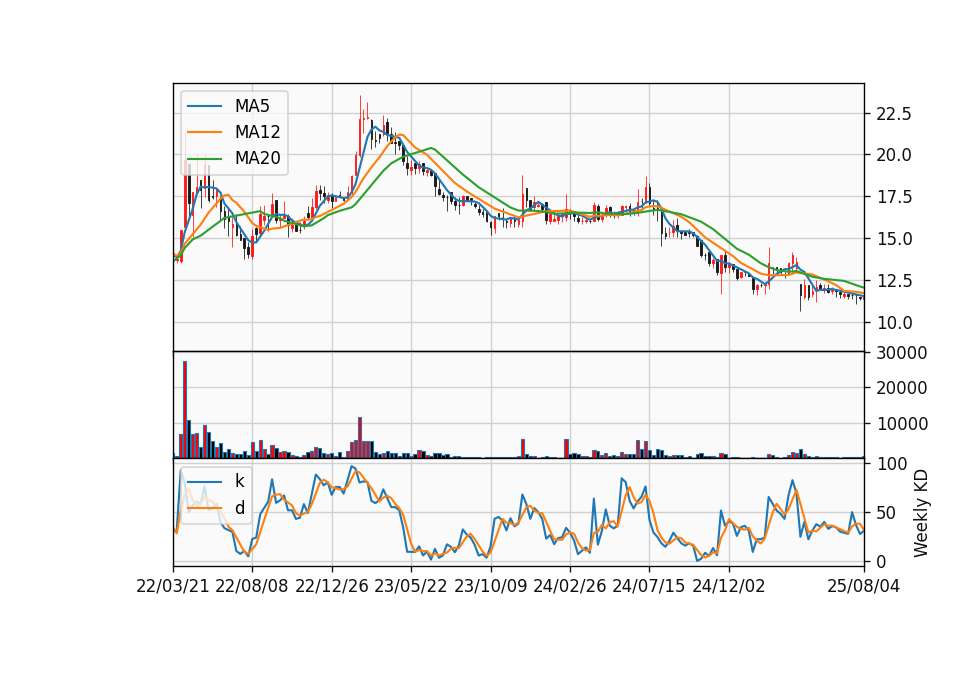Click the 30000 volume axis label

click(x=902, y=353)
